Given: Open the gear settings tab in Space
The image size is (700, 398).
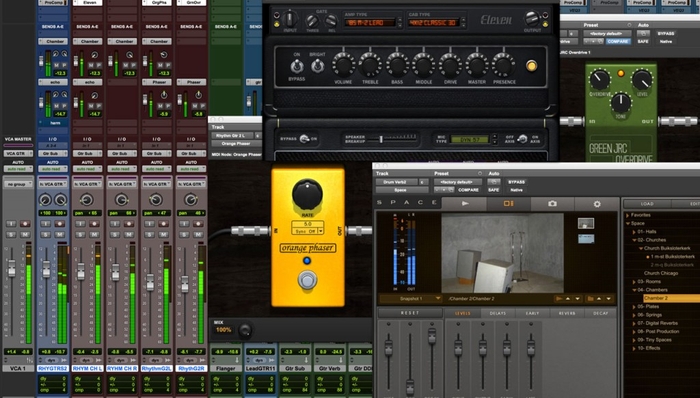Looking at the screenshot, I should click(x=597, y=203).
